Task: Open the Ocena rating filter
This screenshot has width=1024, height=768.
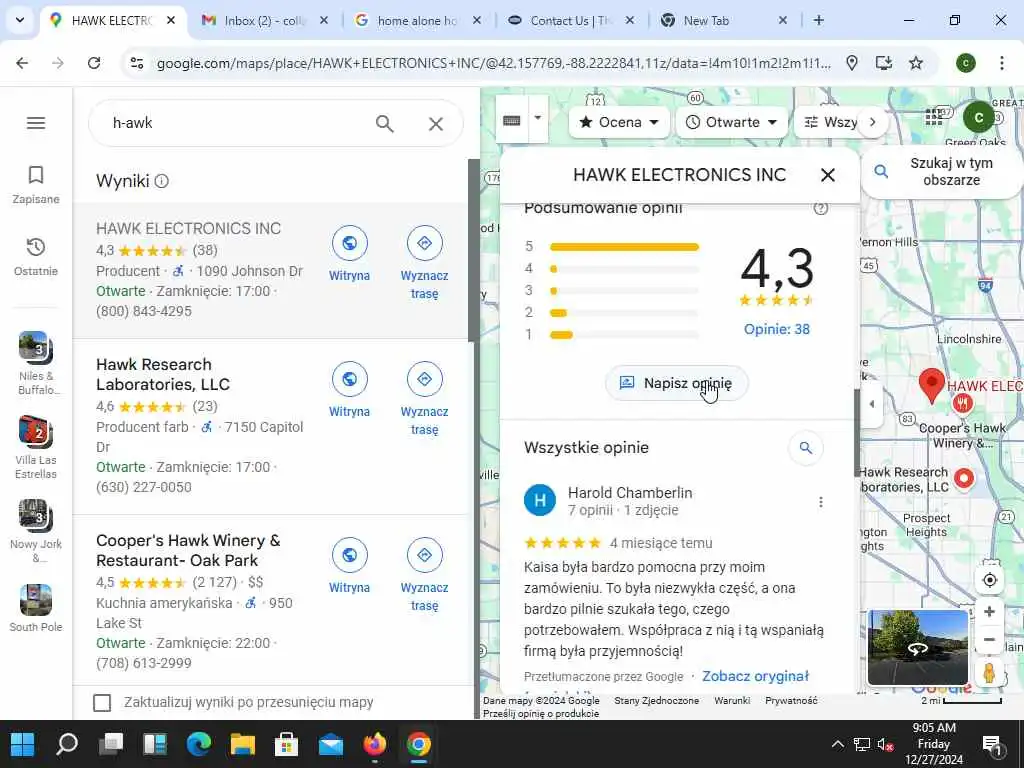Action: pos(619,122)
